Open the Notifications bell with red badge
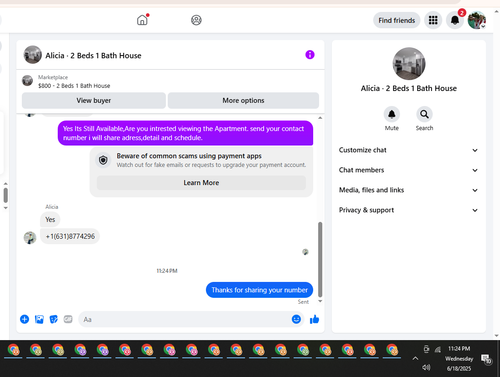Image resolution: width=500 pixels, height=377 pixels. pyautogui.click(x=455, y=20)
